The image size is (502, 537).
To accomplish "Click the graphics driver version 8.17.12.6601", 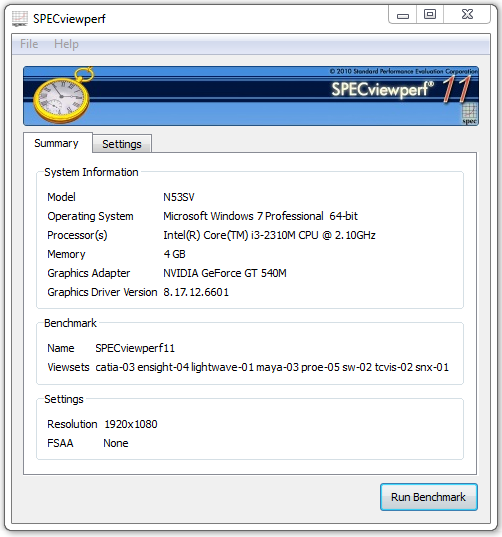I will tap(196, 292).
